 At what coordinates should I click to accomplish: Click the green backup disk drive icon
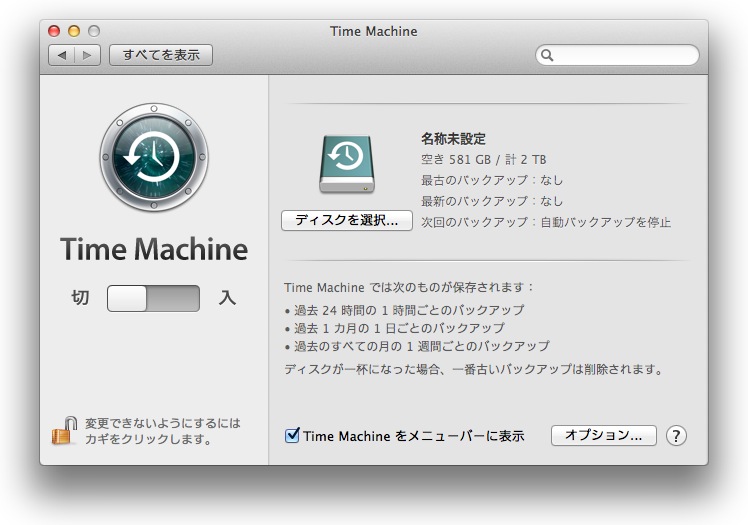[347, 163]
